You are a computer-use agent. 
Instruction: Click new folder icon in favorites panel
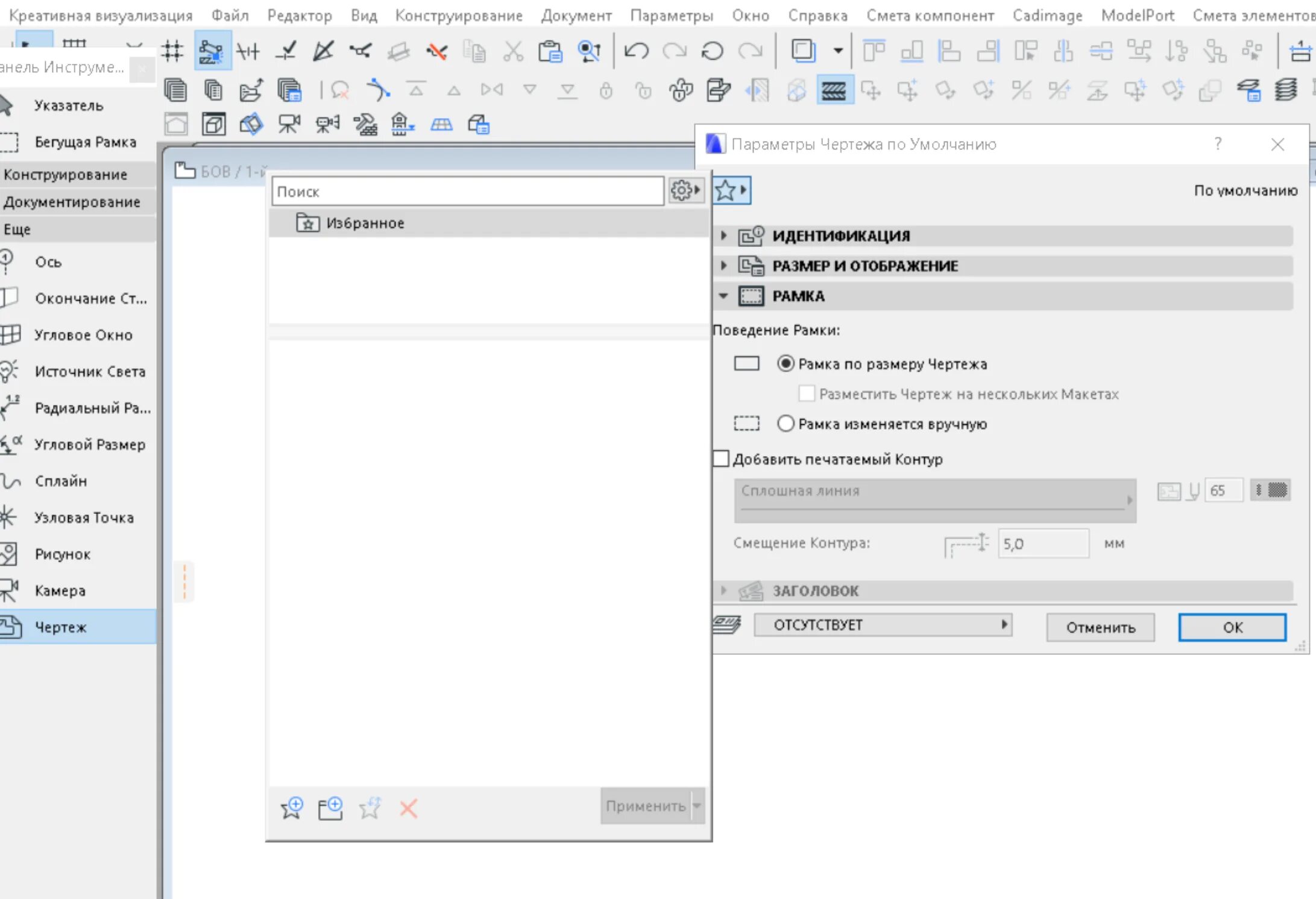pos(330,808)
